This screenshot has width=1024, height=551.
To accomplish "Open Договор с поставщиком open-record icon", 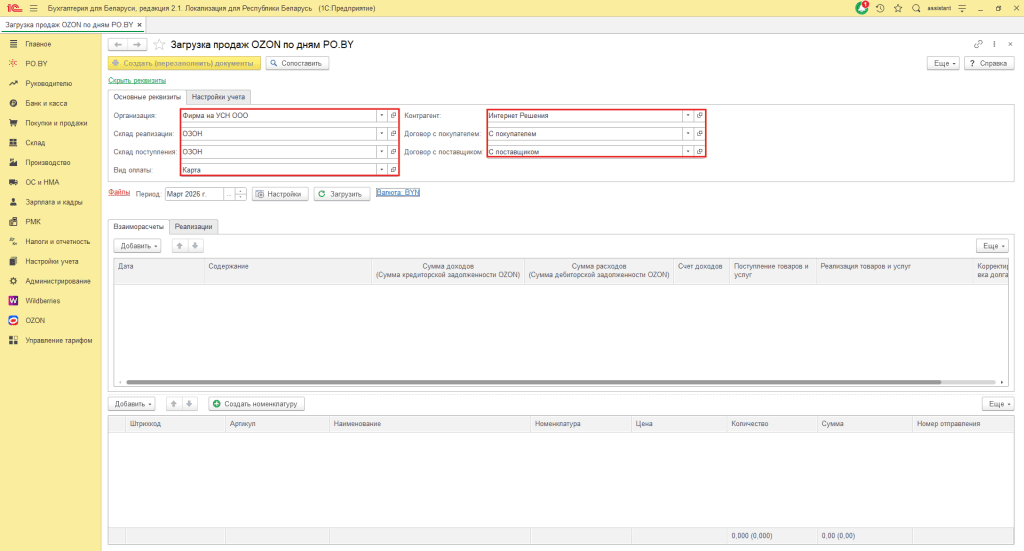I will tap(699, 151).
